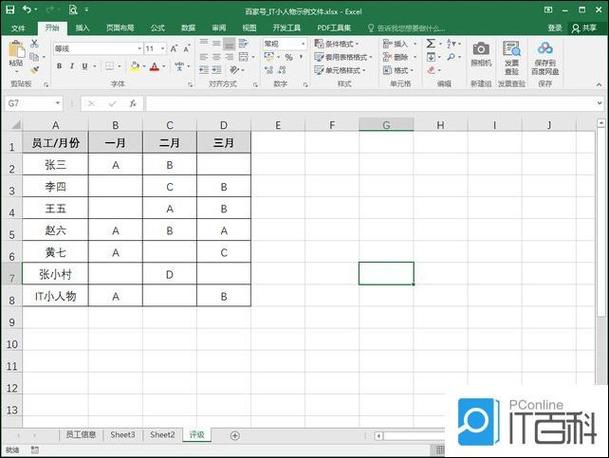Toggle Top Align vertical alignment
The height and width of the screenshot is (458, 609).
[x=204, y=44]
